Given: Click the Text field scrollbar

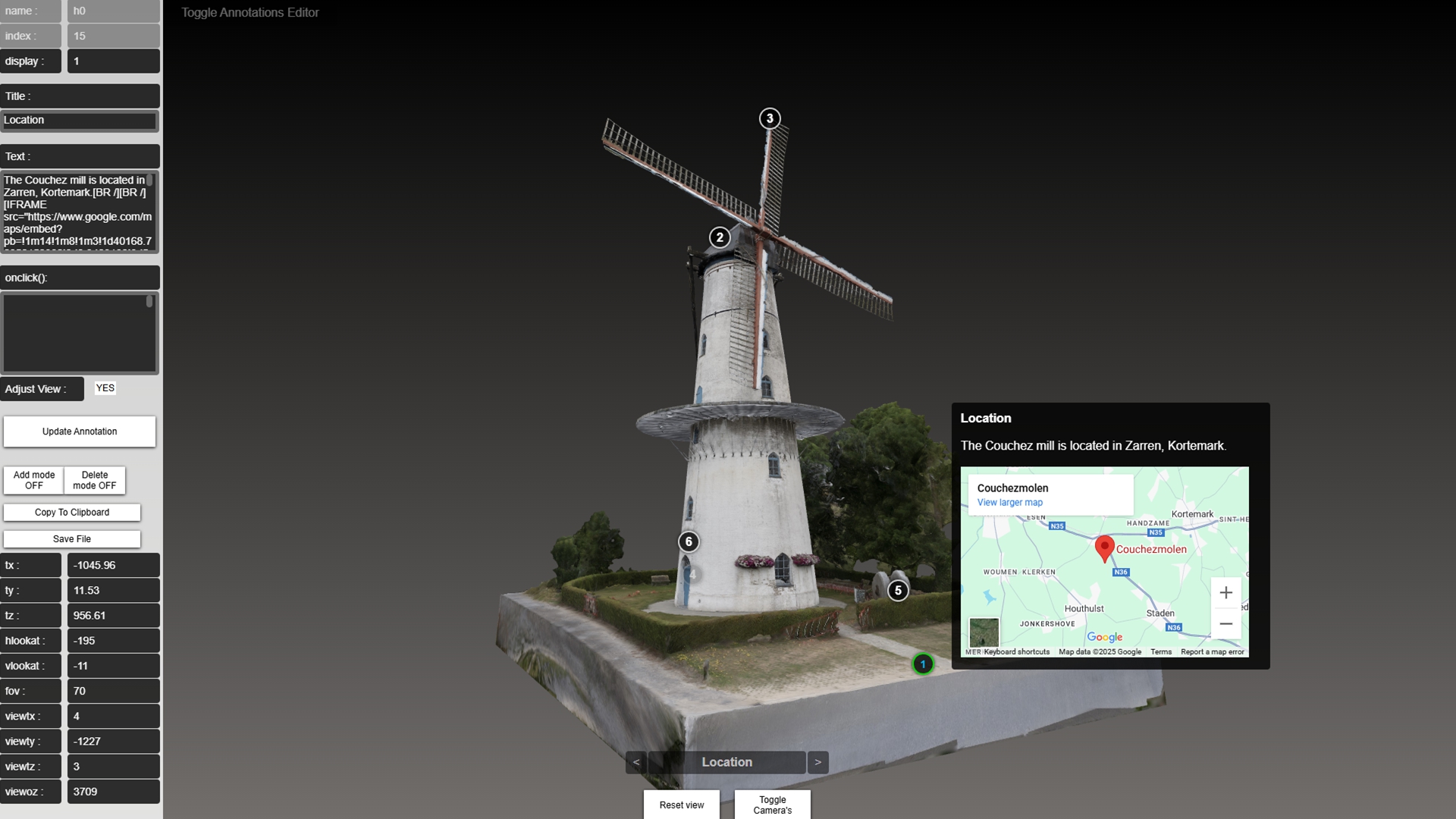Looking at the screenshot, I should click(150, 181).
